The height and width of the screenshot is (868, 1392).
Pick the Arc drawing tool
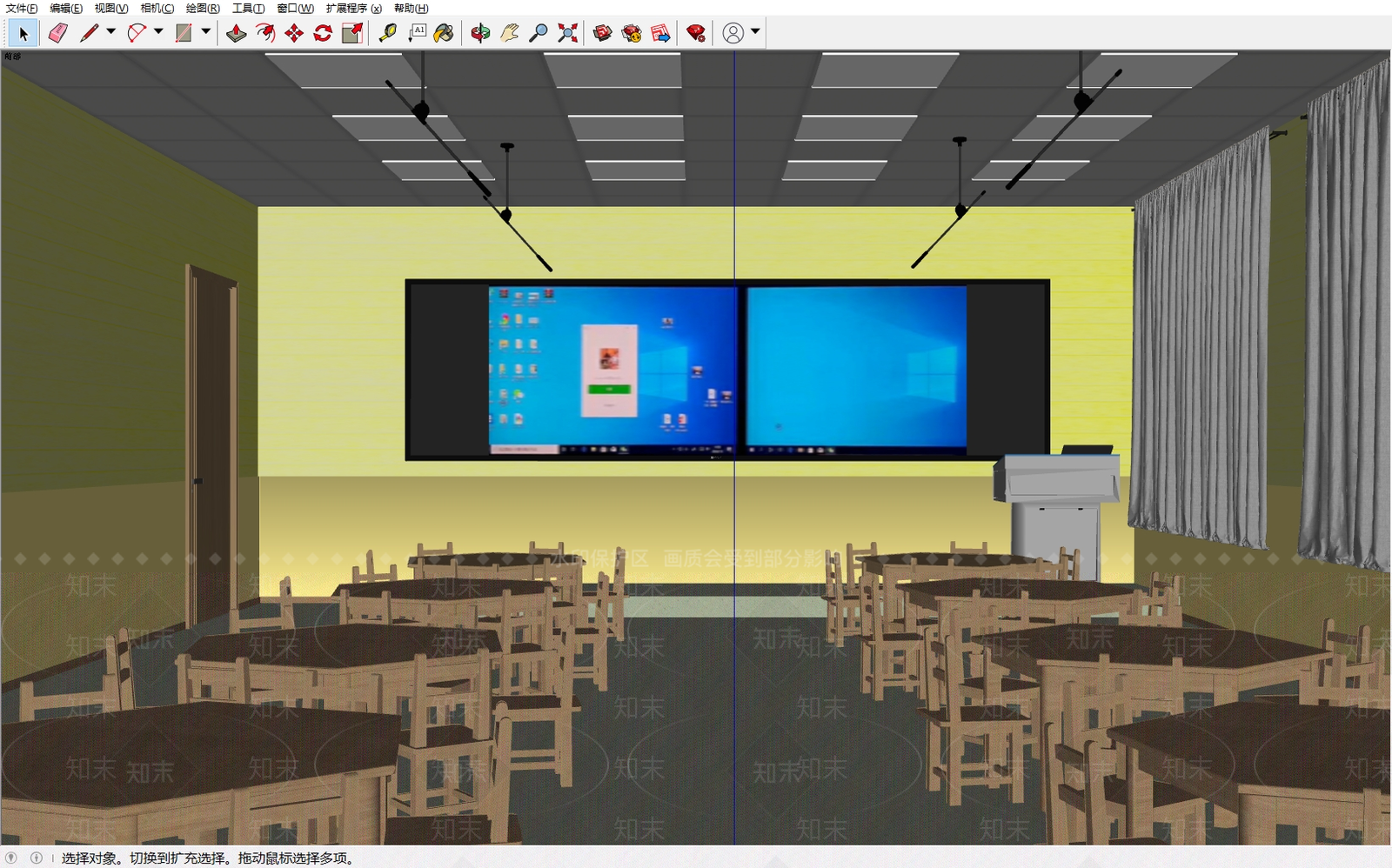click(137, 33)
